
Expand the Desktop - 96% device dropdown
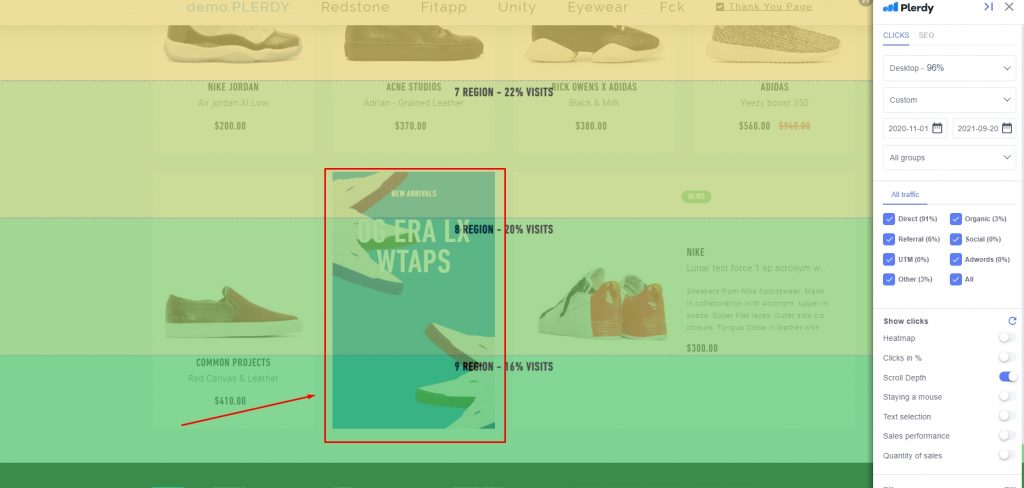click(x=950, y=68)
